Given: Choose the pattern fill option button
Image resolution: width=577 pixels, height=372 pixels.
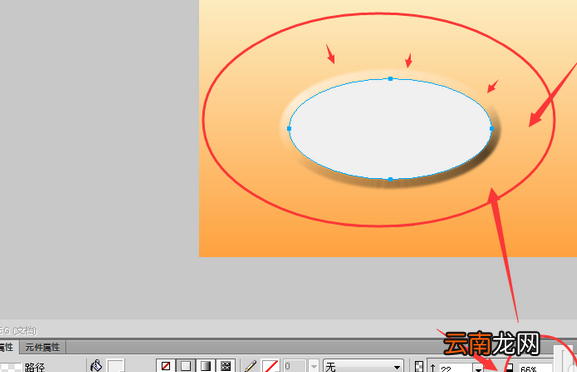Looking at the screenshot, I should pyautogui.click(x=226, y=366).
